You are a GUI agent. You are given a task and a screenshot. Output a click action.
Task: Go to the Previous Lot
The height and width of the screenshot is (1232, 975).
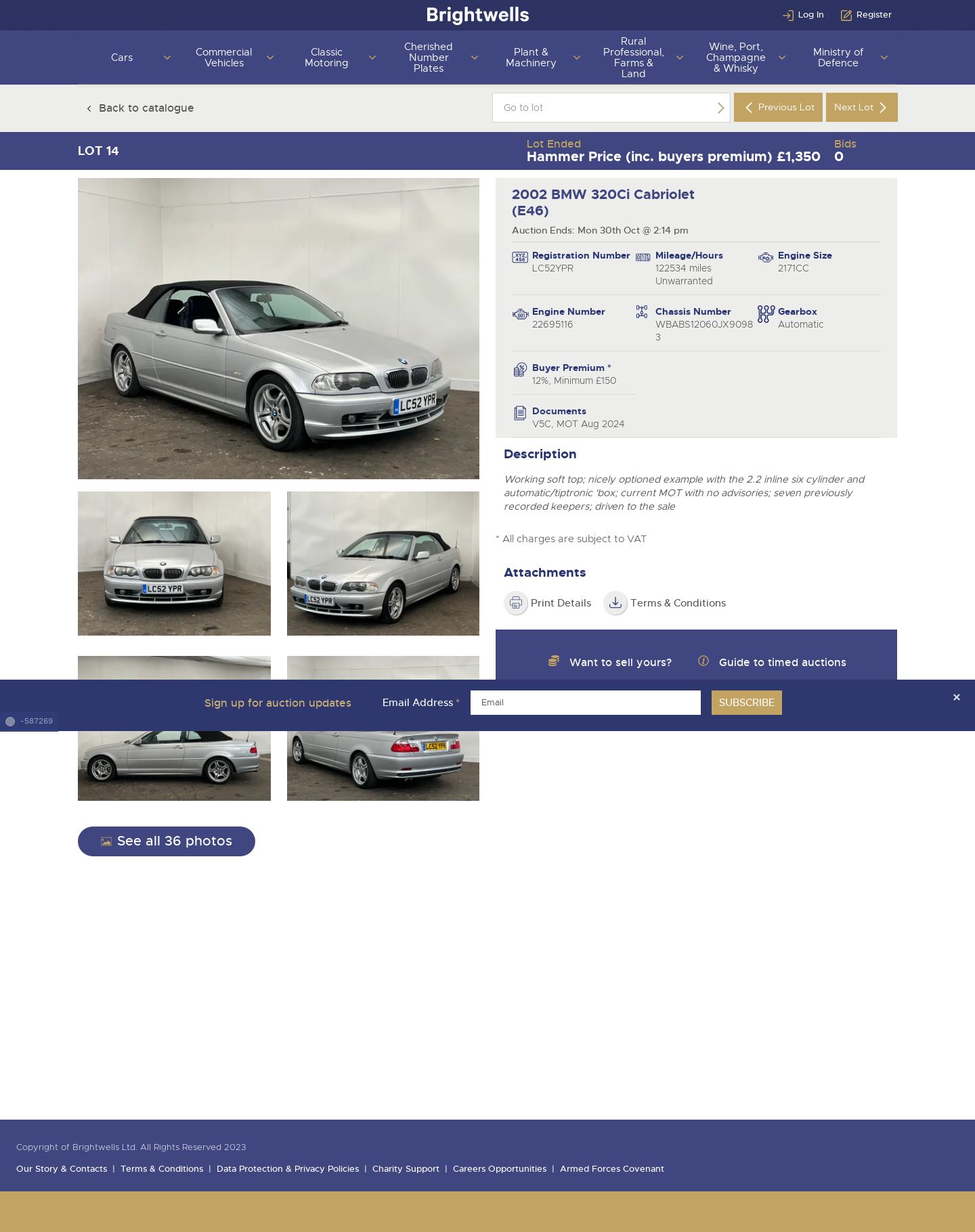tap(778, 108)
